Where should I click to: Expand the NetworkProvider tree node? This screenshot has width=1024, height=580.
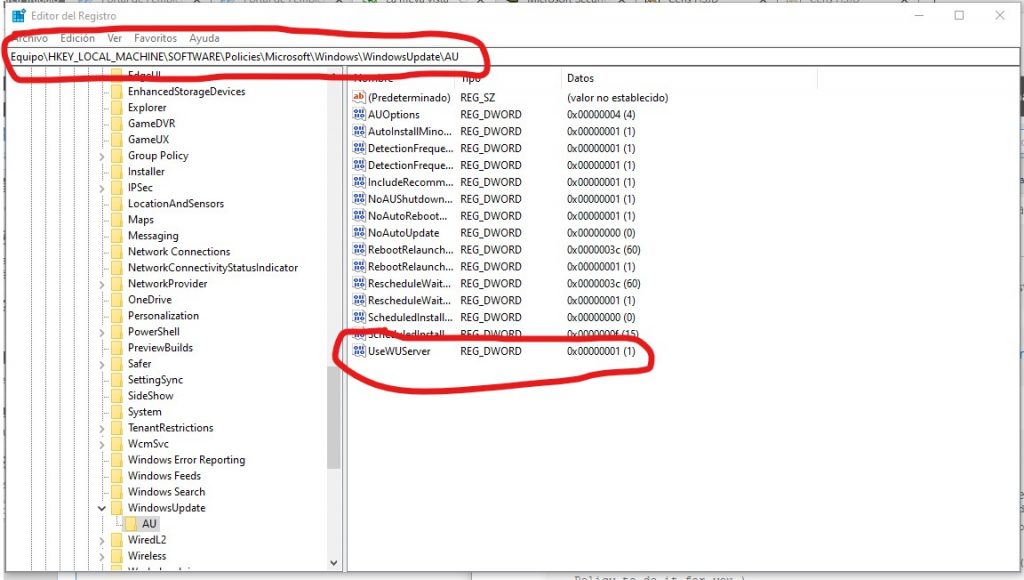click(102, 284)
